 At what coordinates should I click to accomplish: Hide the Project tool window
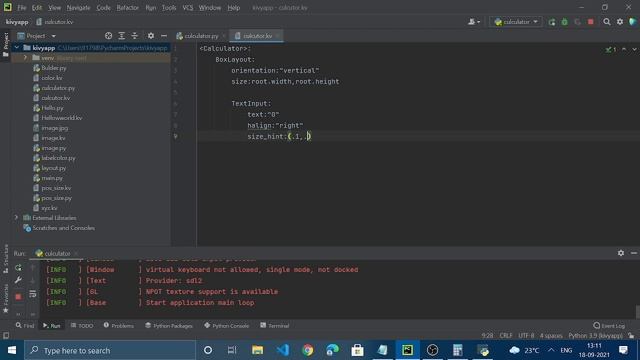point(164,36)
